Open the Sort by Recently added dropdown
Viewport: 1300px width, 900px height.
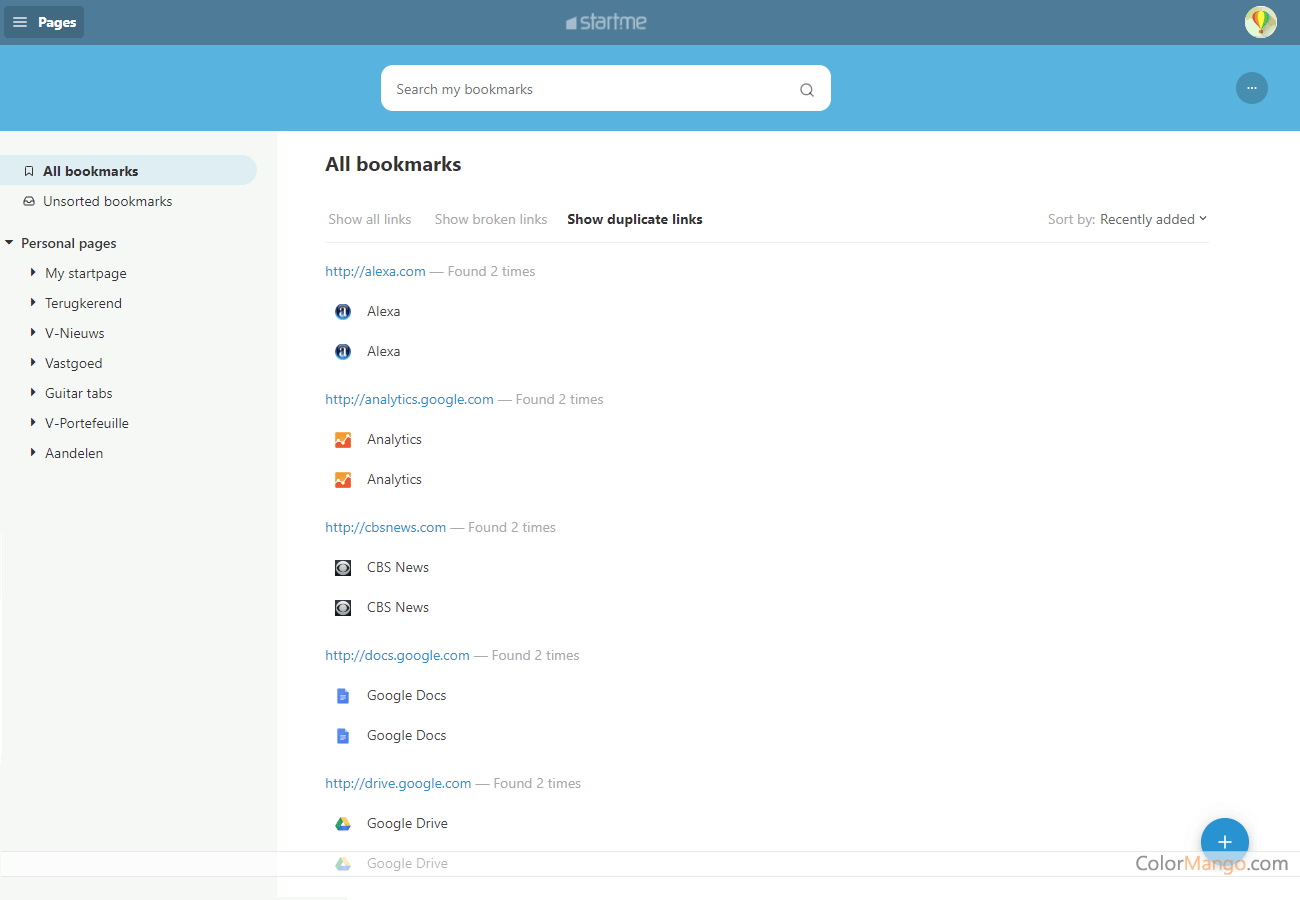(1127, 219)
